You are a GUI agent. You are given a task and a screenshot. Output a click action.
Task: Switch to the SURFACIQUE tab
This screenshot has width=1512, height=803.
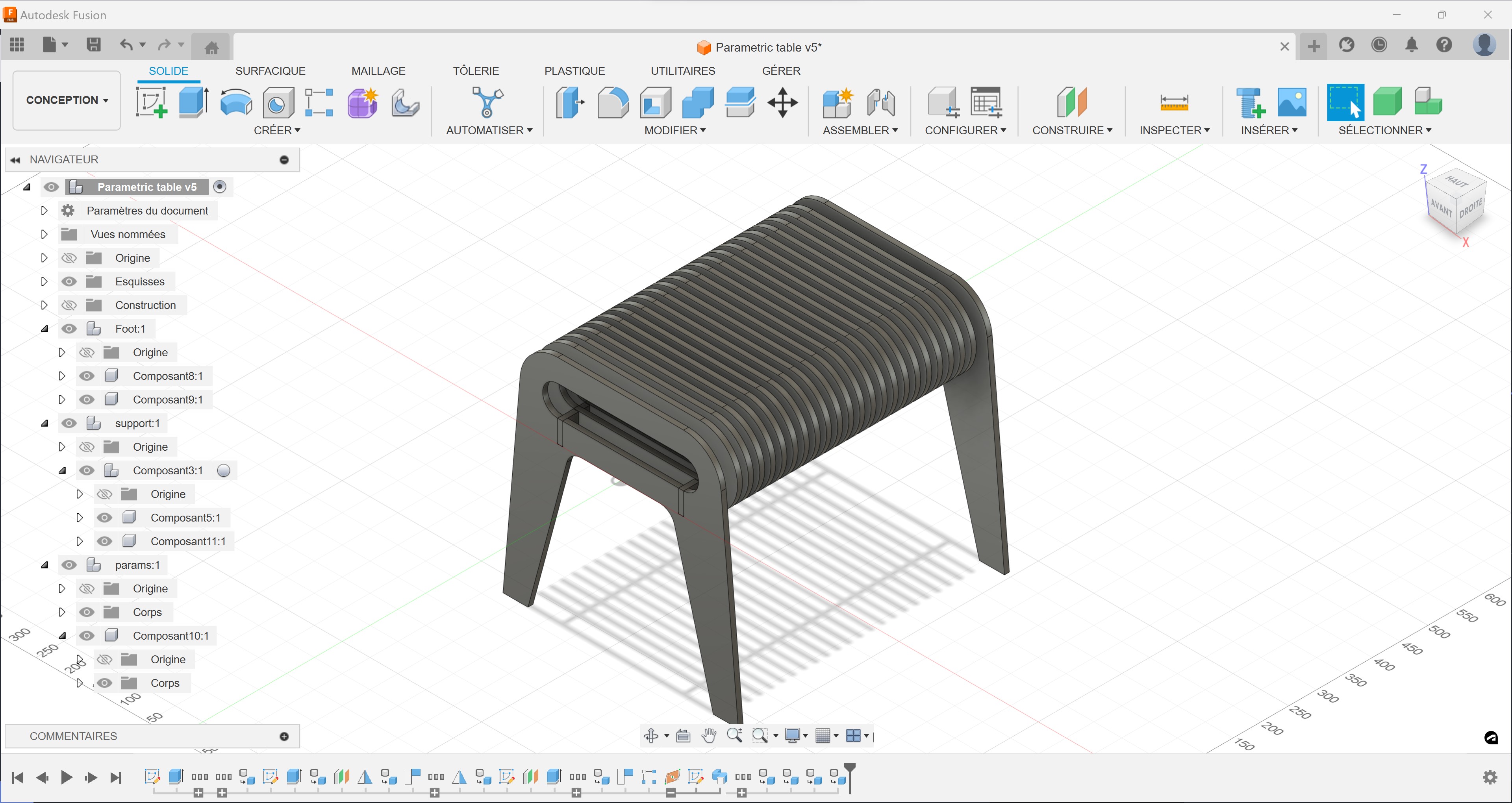tap(270, 71)
